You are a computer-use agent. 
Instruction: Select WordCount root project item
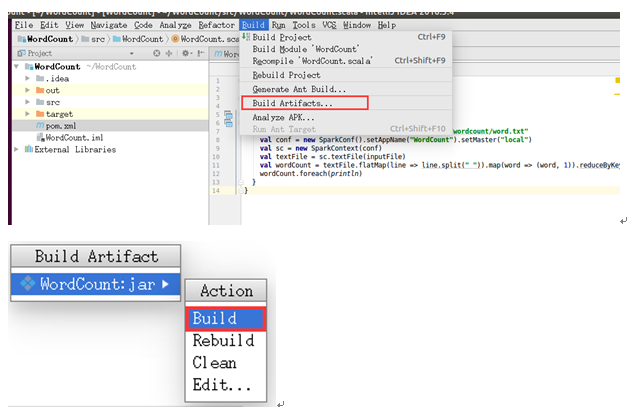(110, 67)
